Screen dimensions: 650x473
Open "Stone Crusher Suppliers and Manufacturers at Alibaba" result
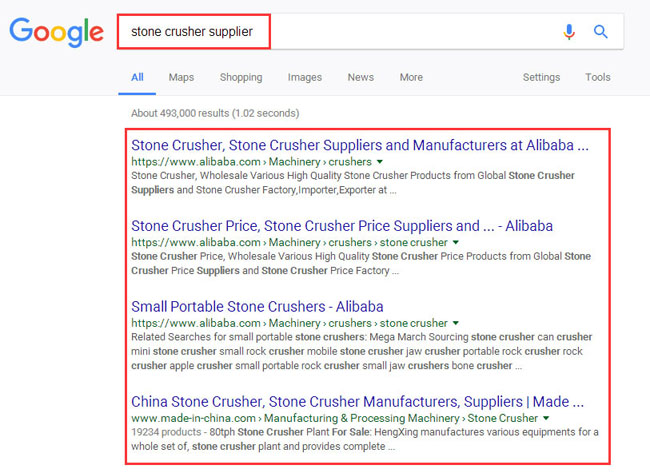click(x=360, y=145)
